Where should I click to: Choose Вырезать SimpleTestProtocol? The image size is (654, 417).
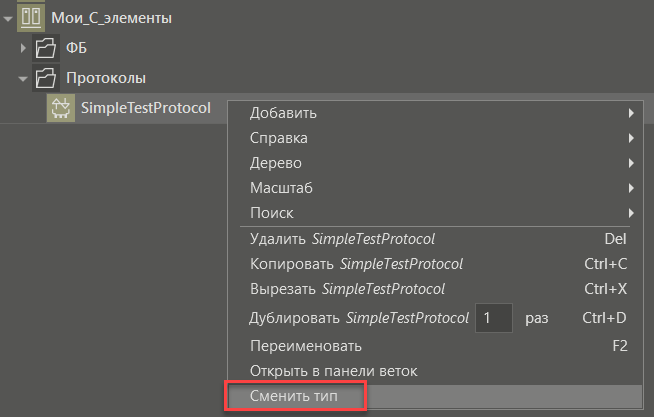click(435, 289)
